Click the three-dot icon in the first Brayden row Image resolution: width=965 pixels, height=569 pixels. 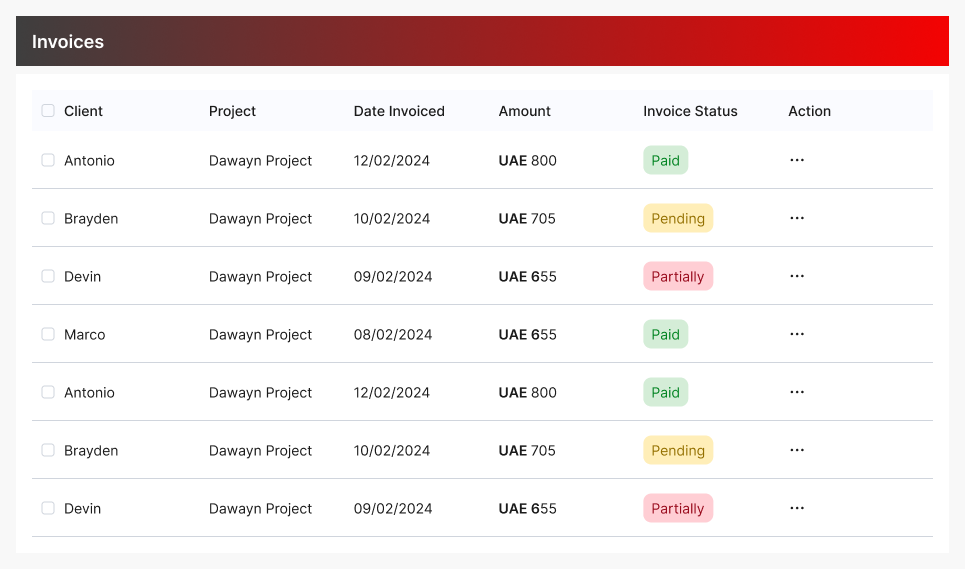pyautogui.click(x=796, y=218)
